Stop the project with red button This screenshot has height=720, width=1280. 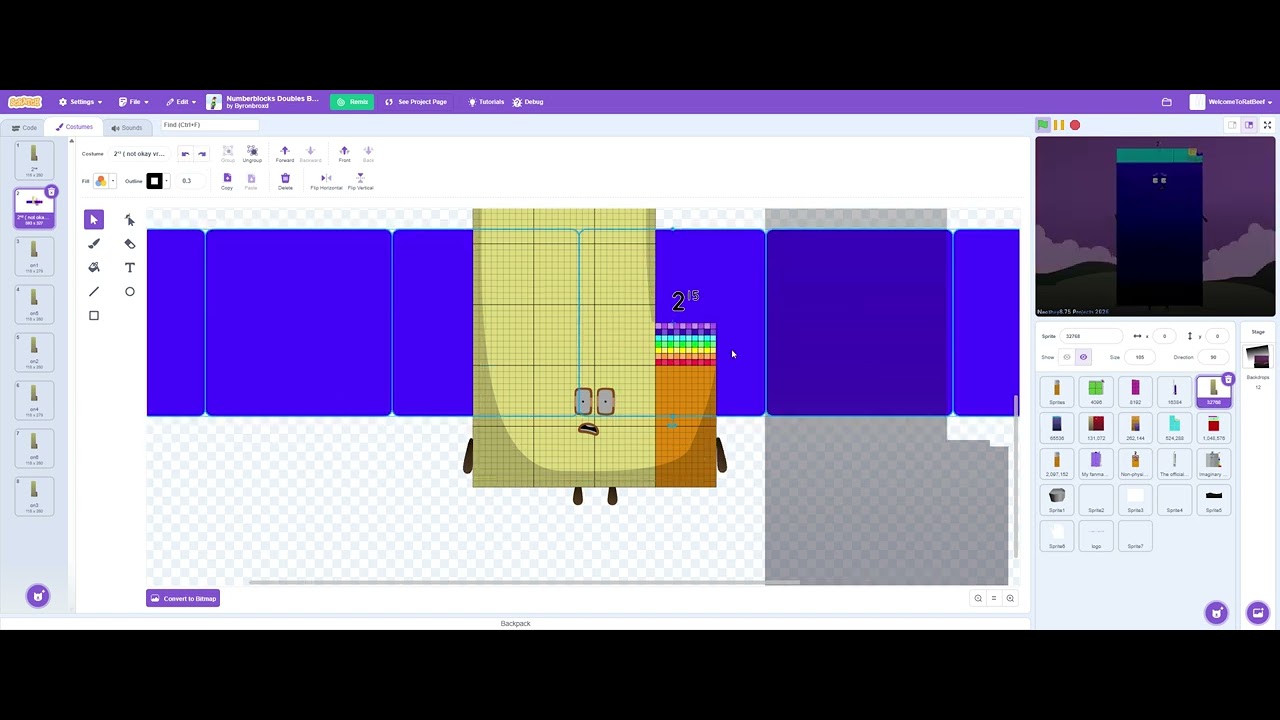click(1075, 125)
